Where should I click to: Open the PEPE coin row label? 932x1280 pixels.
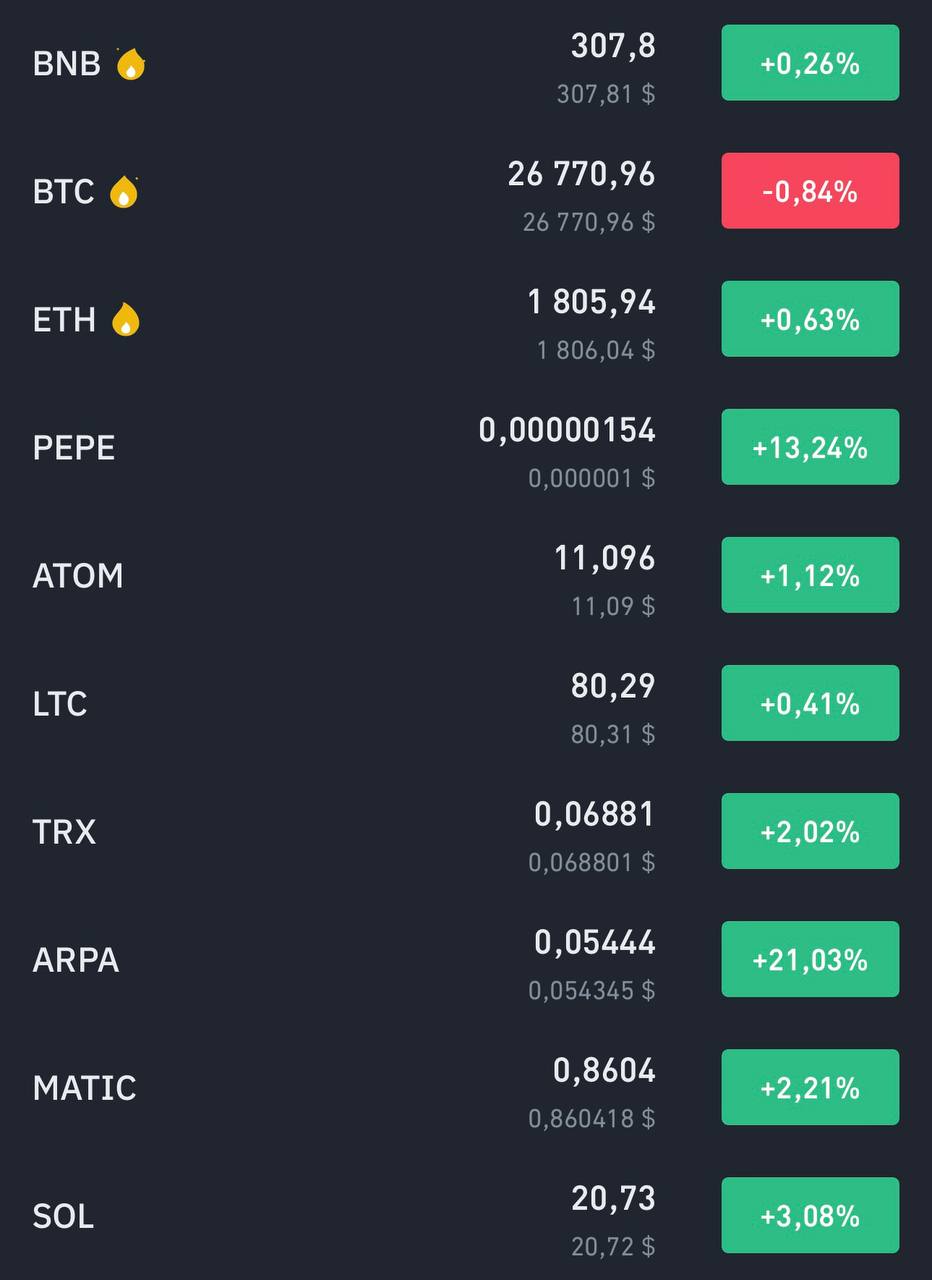(x=74, y=448)
